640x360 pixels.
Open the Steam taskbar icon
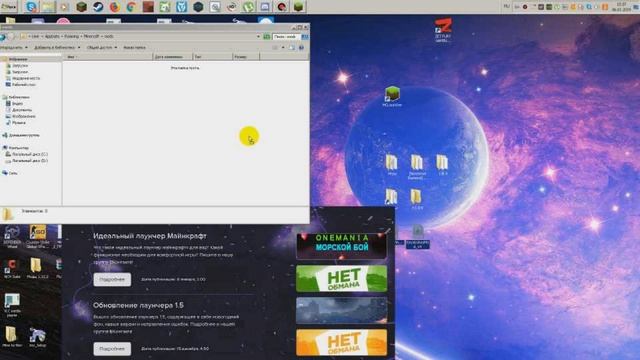(x=98, y=7)
